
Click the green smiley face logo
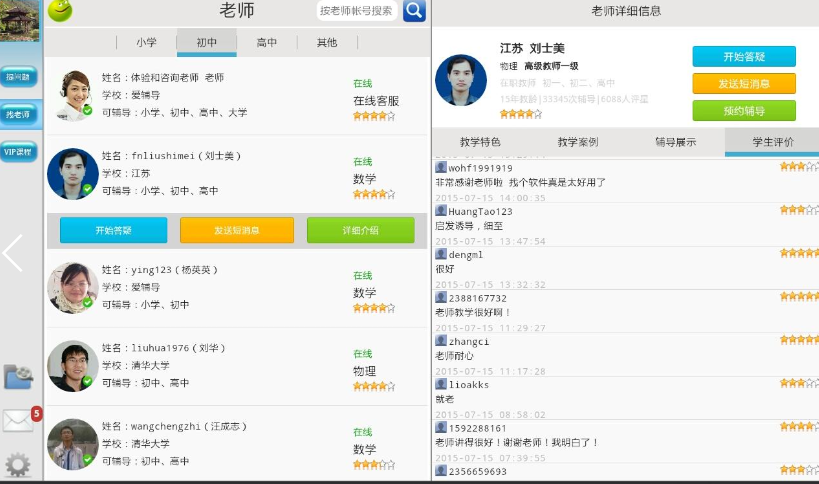click(60, 10)
